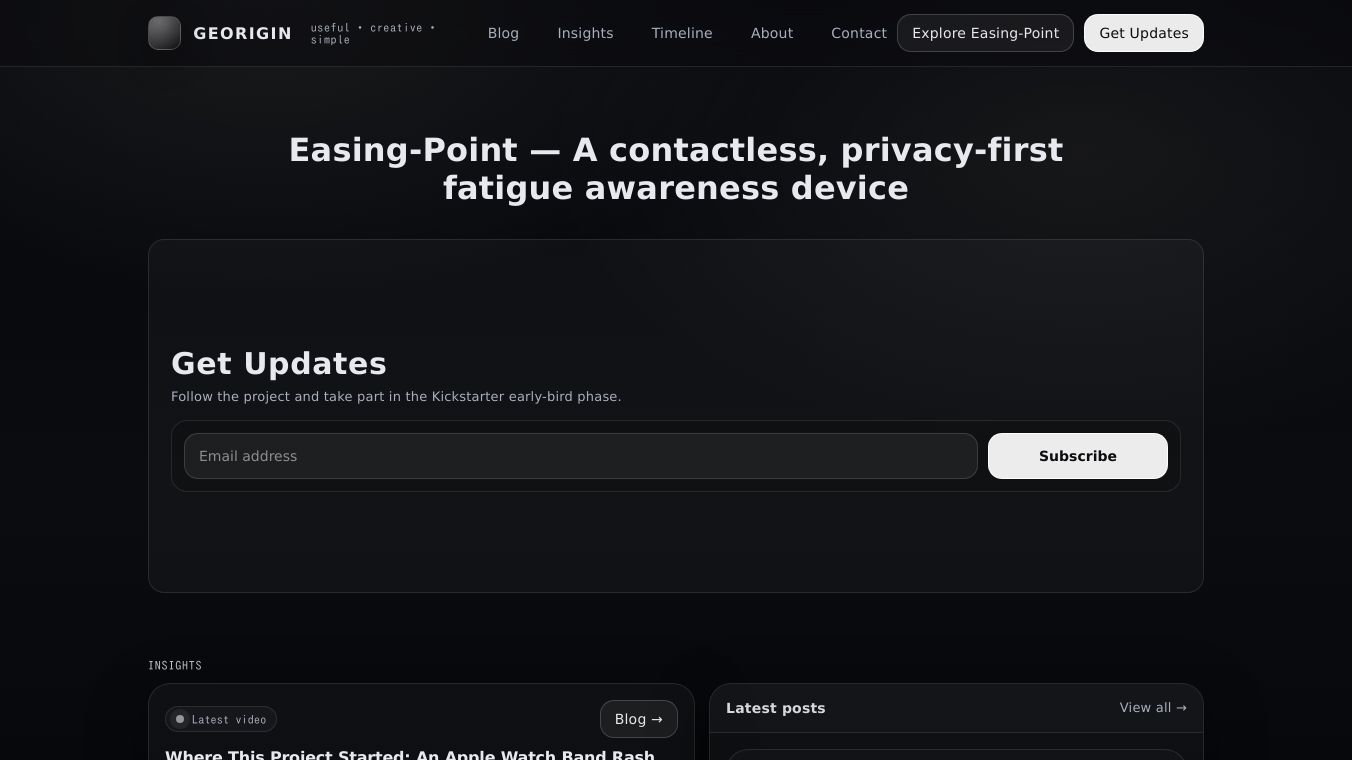The image size is (1352, 760).
Task: Click the GEORIGIN wordmark in the header
Action: click(242, 33)
